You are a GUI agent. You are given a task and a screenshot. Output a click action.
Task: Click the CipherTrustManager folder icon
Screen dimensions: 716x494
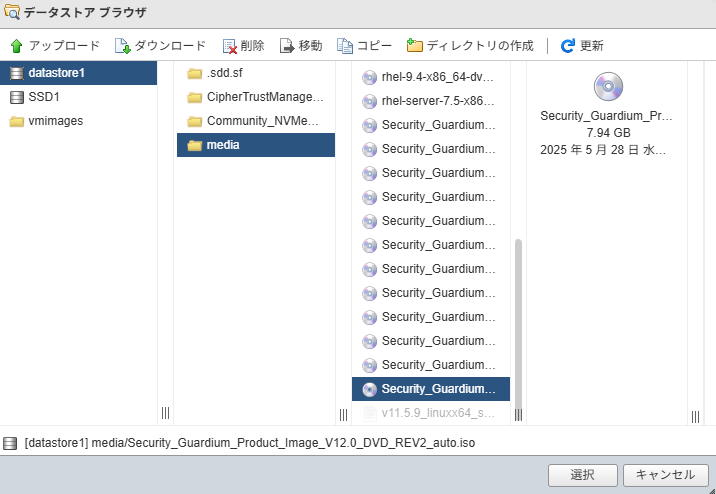click(x=195, y=97)
